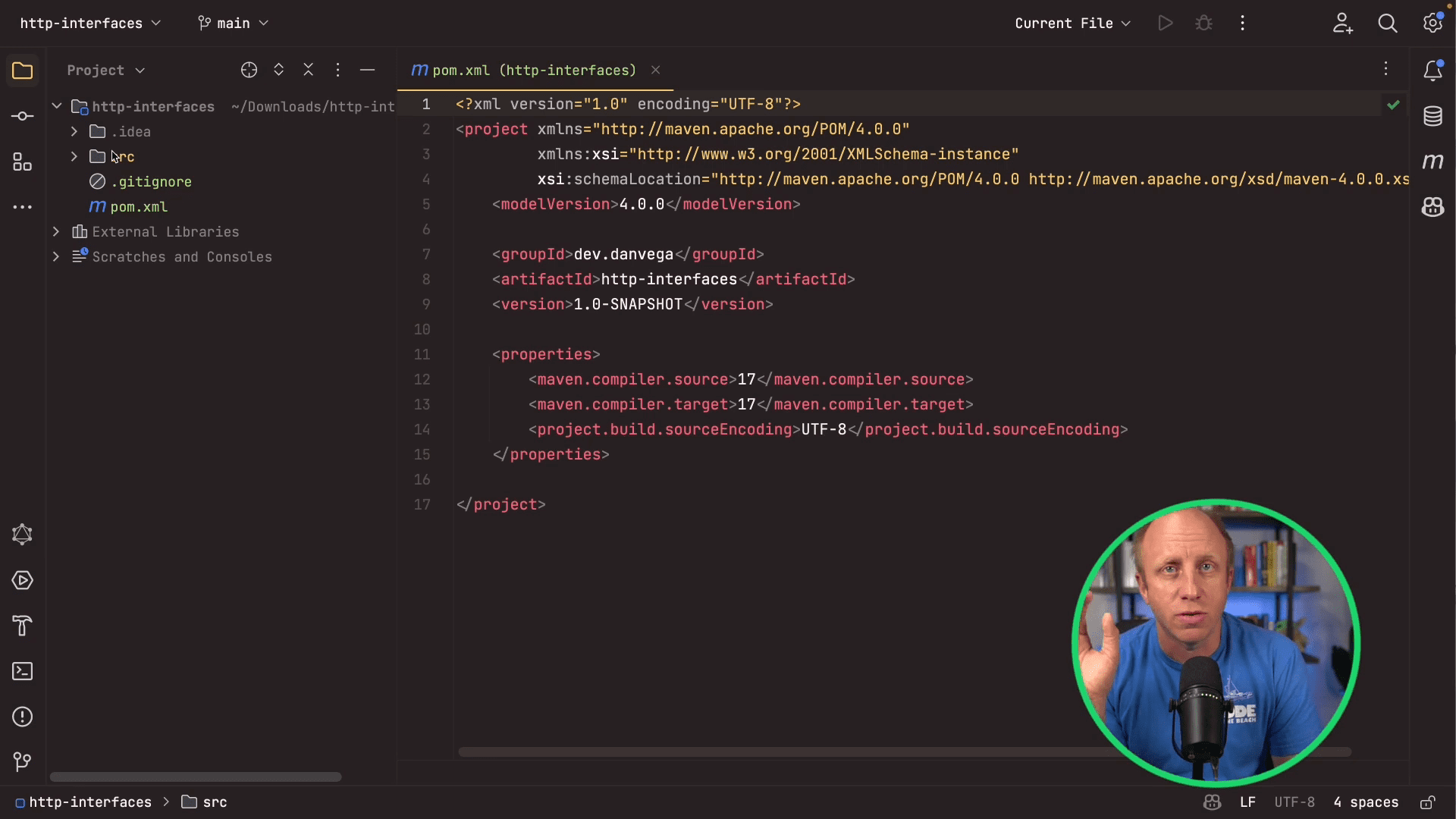Open the Problems tool window
The image size is (1456, 819).
click(x=23, y=717)
